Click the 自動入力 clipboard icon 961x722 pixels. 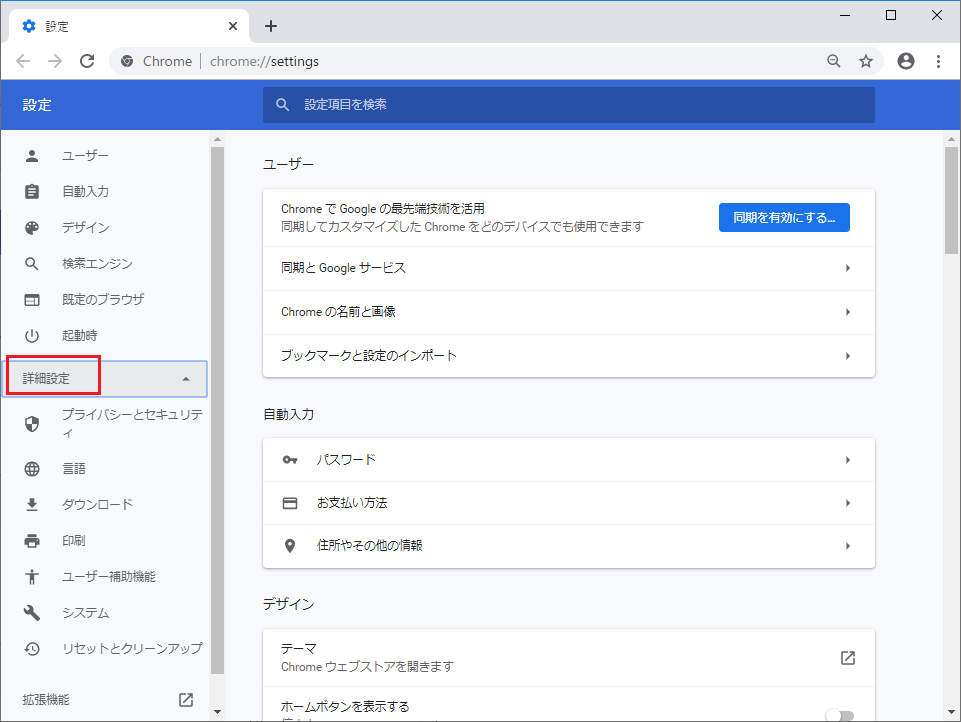(x=32, y=191)
